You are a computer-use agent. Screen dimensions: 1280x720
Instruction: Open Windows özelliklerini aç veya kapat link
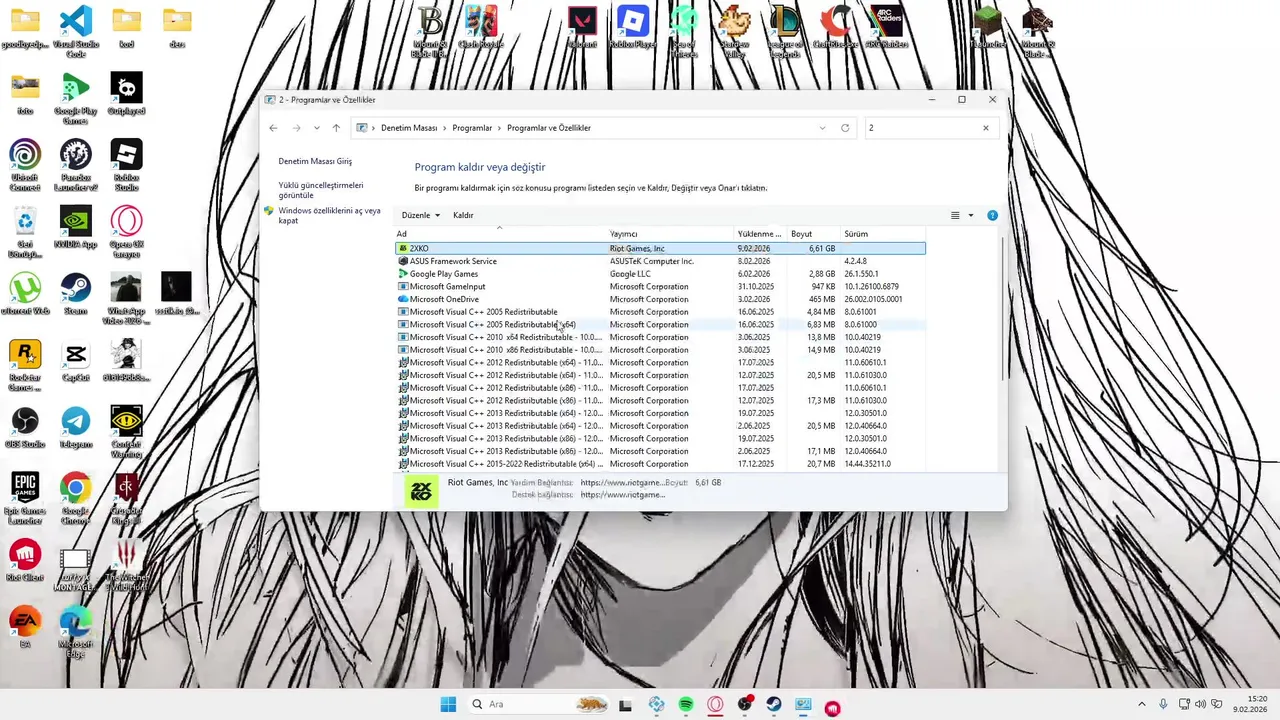[329, 215]
